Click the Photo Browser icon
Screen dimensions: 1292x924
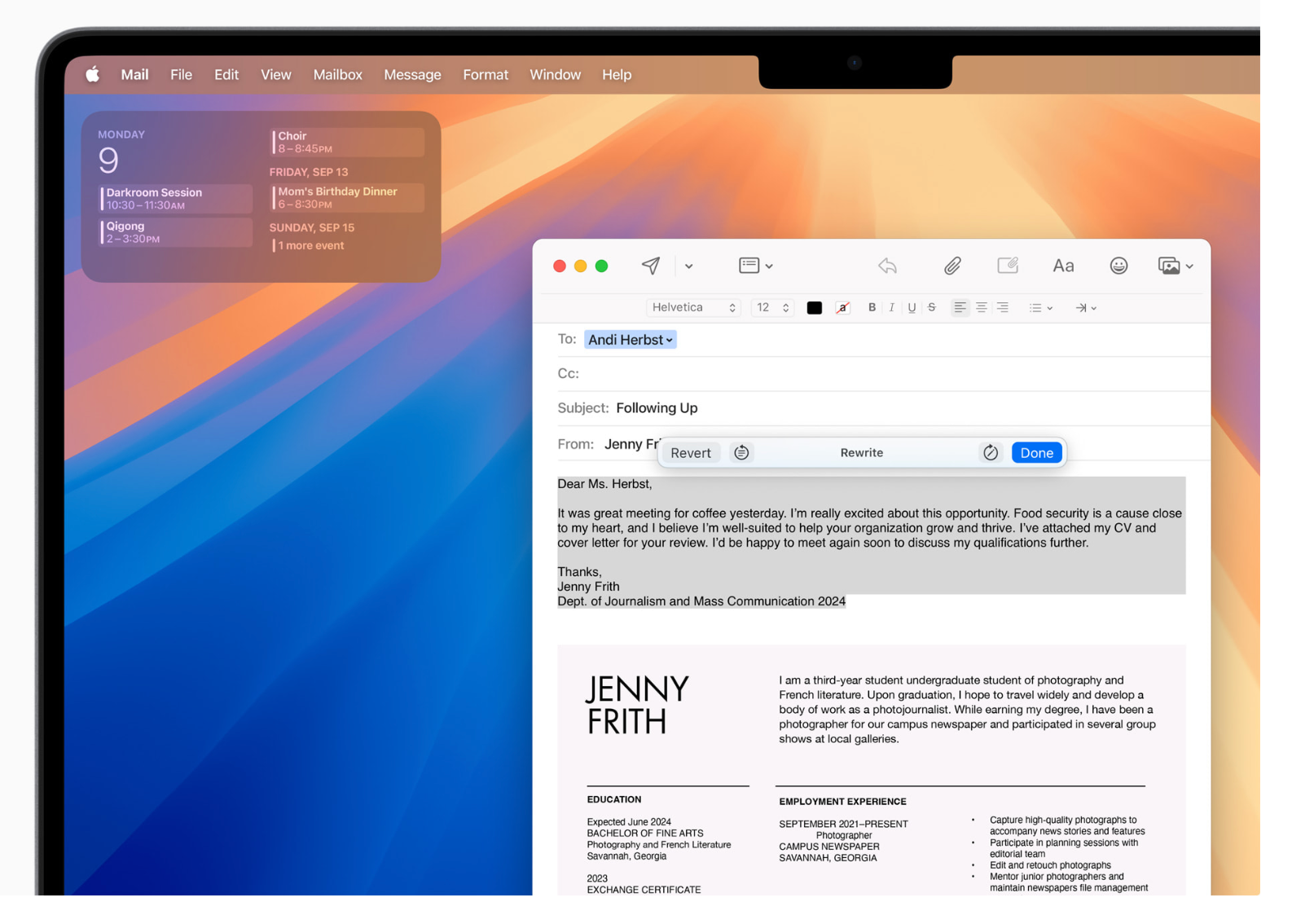coord(1169,266)
